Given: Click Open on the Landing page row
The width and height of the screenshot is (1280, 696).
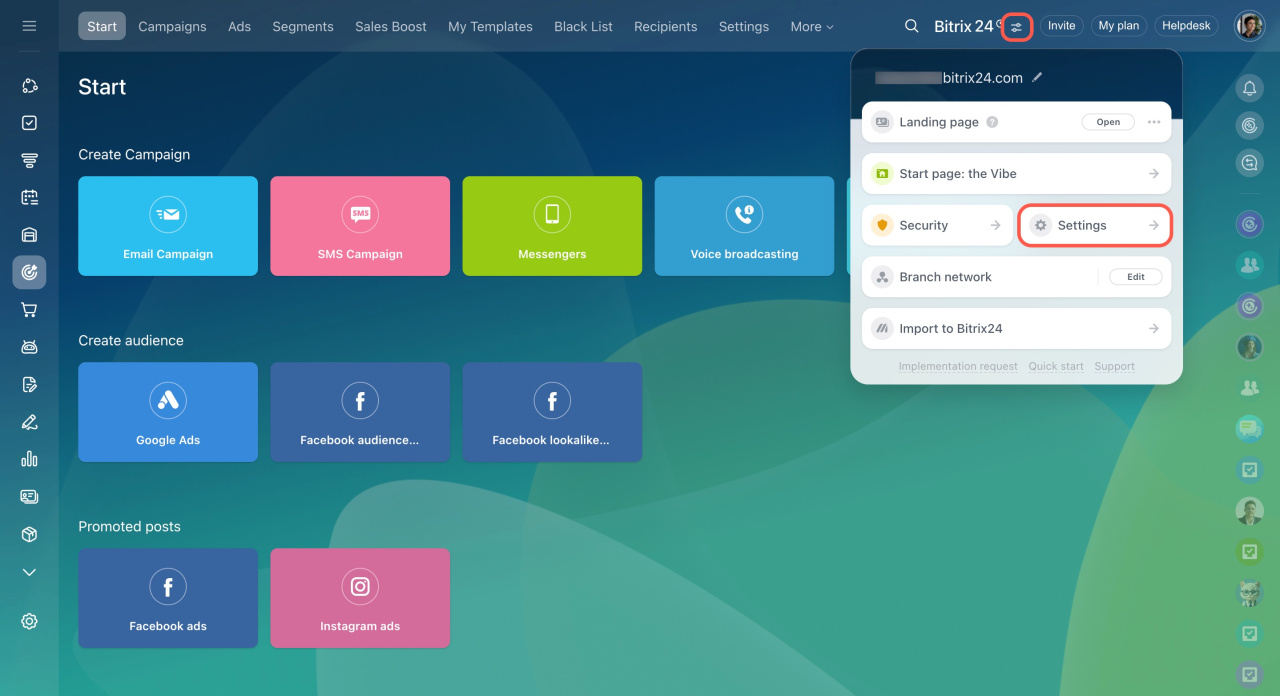Looking at the screenshot, I should [x=1108, y=122].
